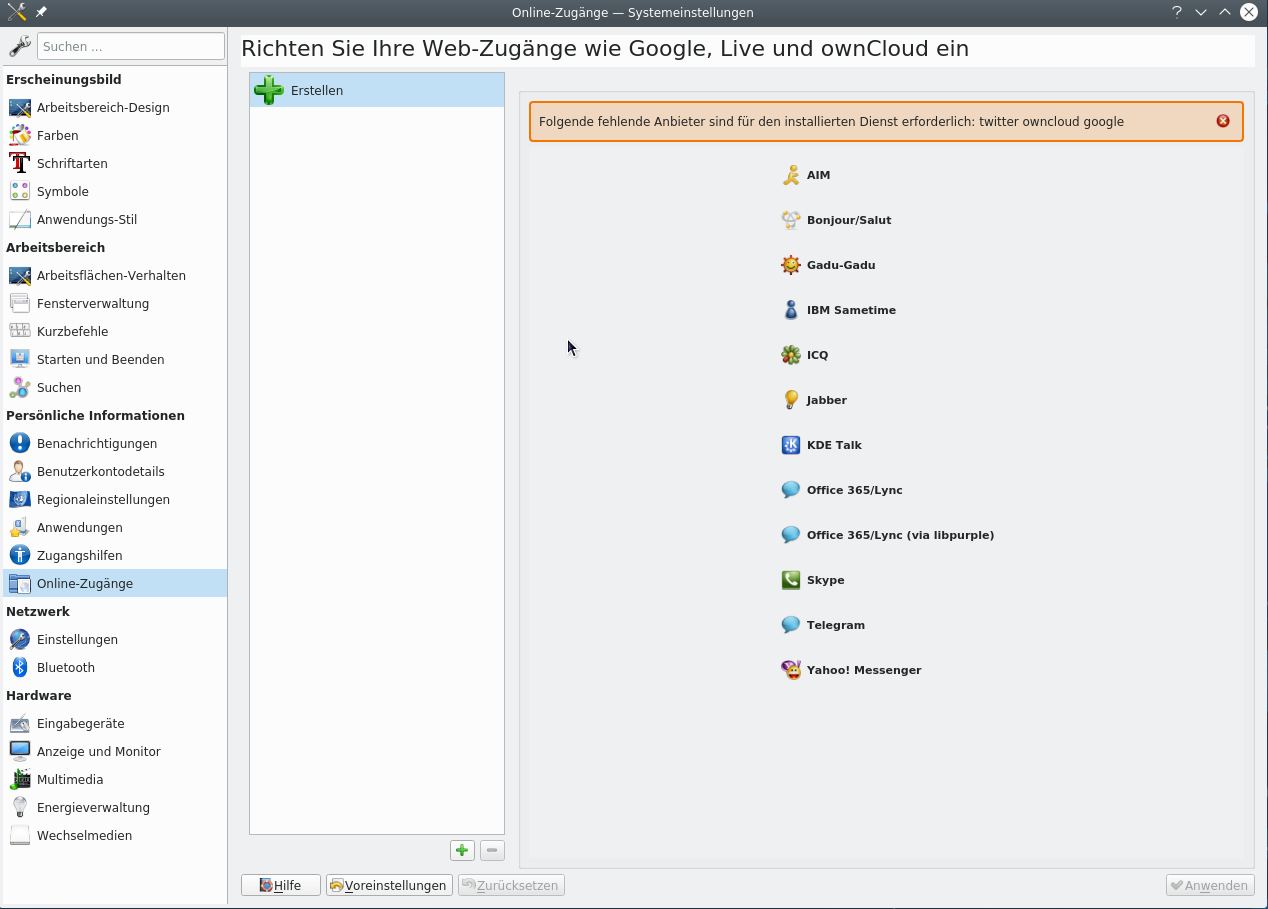1268x909 pixels.
Task: Click the pin icon in title bar
Action: tap(41, 12)
